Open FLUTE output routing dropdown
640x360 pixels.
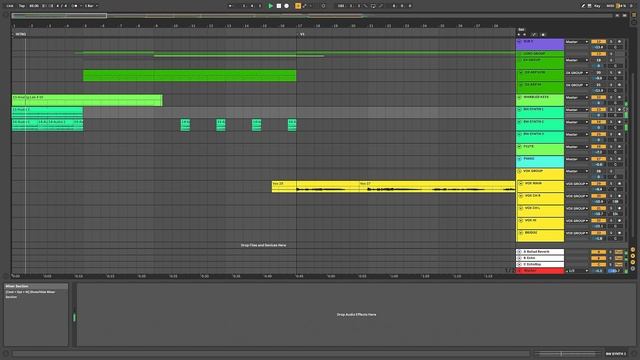click(577, 147)
